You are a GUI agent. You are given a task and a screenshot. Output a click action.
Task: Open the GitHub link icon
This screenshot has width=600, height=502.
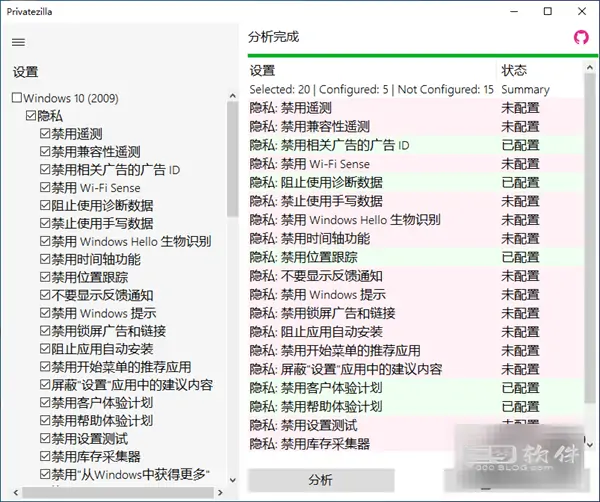coord(581,37)
